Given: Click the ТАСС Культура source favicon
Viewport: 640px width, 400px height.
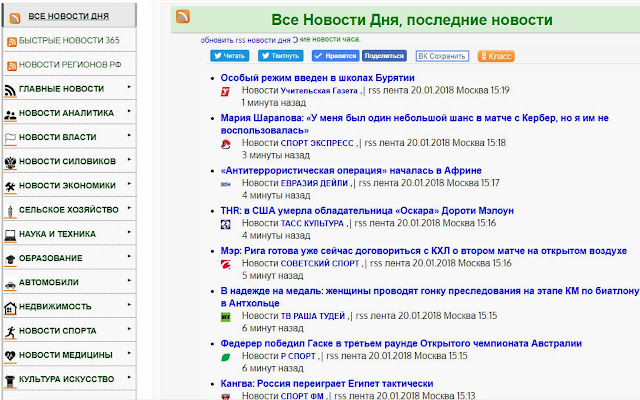Looking at the screenshot, I should pyautogui.click(x=225, y=224).
